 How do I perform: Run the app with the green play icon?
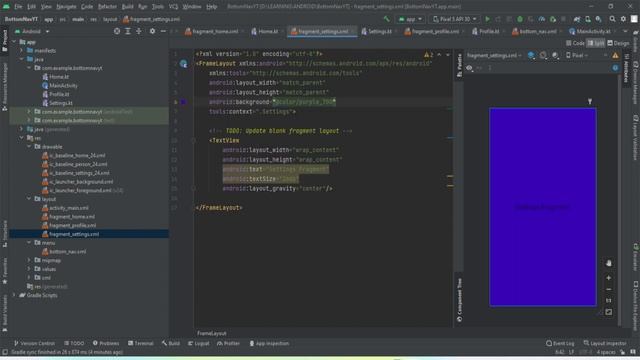(487, 19)
